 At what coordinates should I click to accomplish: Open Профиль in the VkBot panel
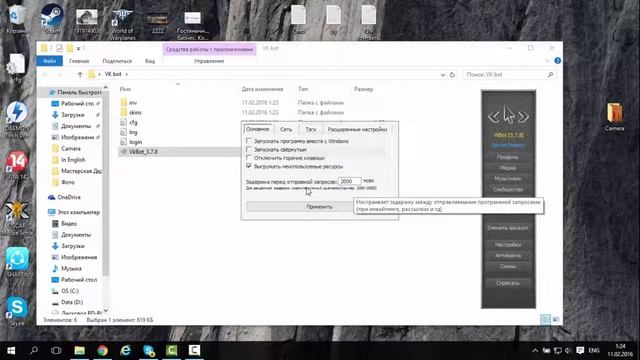click(x=508, y=157)
